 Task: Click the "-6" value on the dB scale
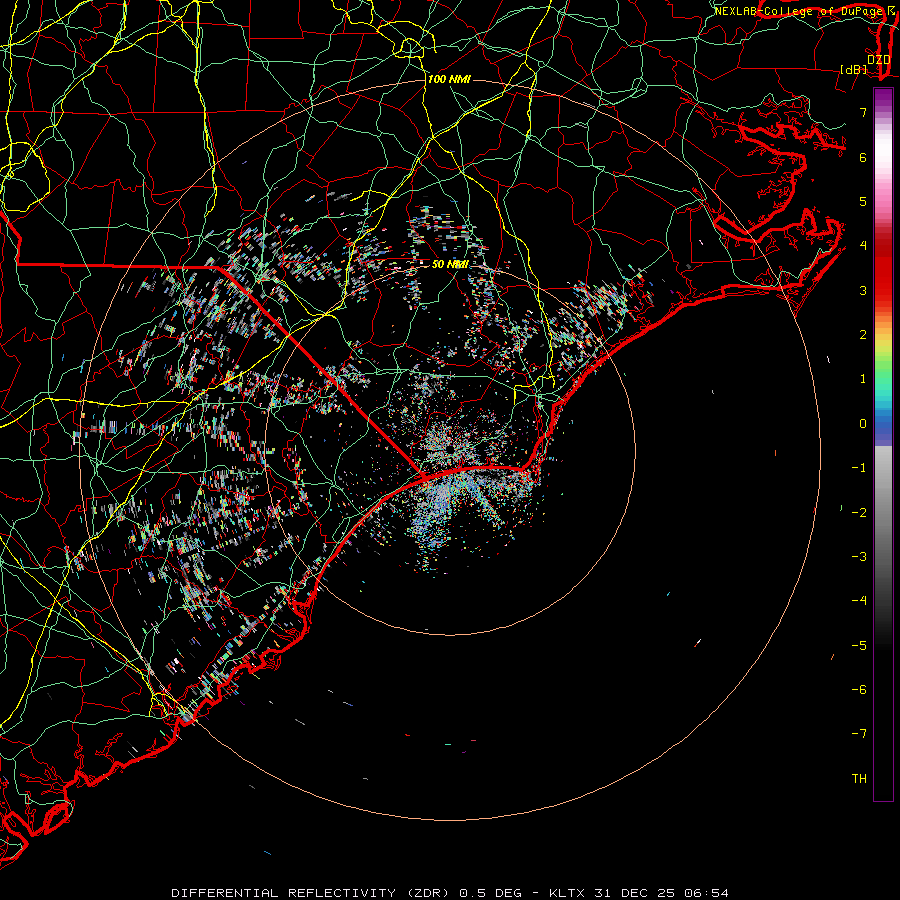[859, 690]
